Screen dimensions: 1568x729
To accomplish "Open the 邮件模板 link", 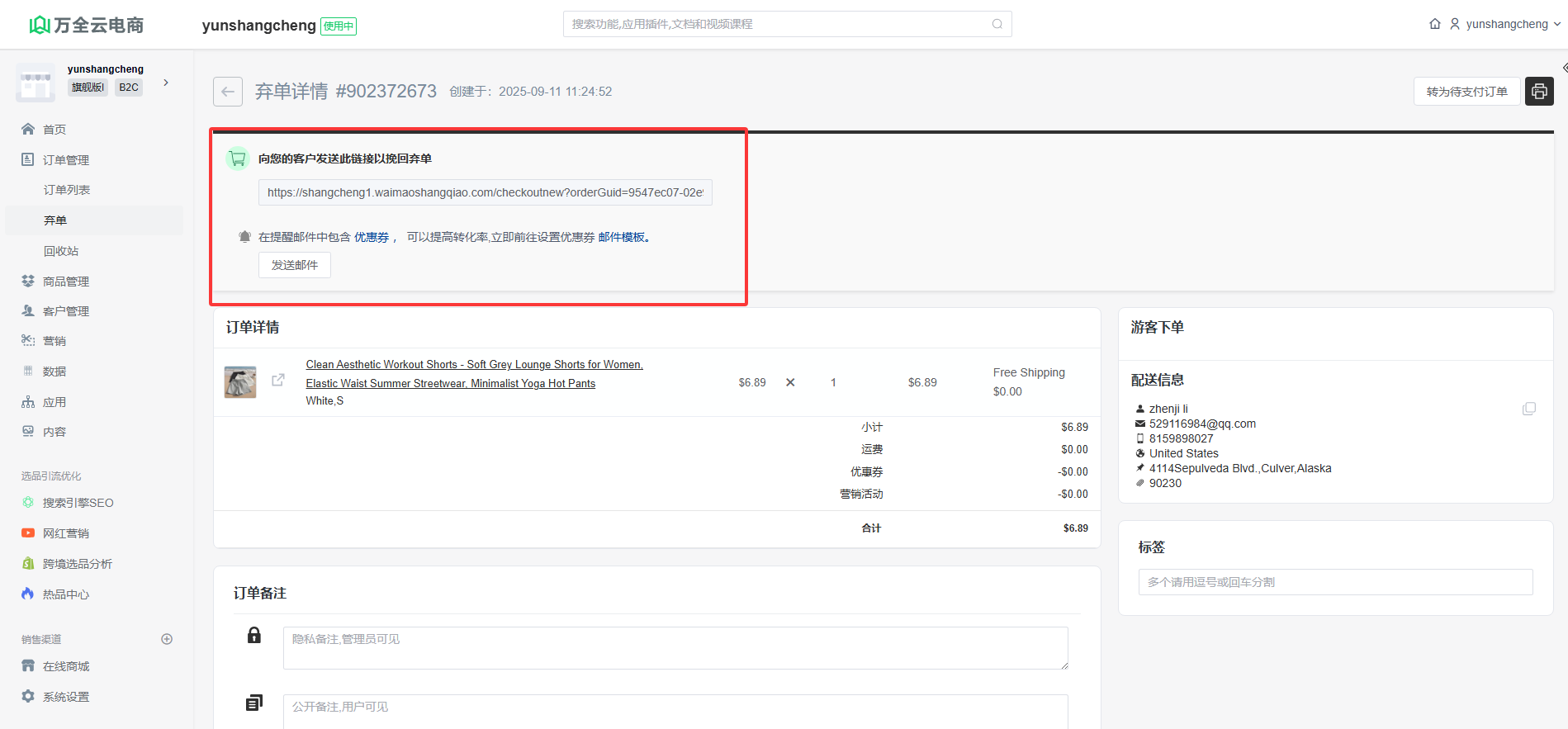I will 622,237.
